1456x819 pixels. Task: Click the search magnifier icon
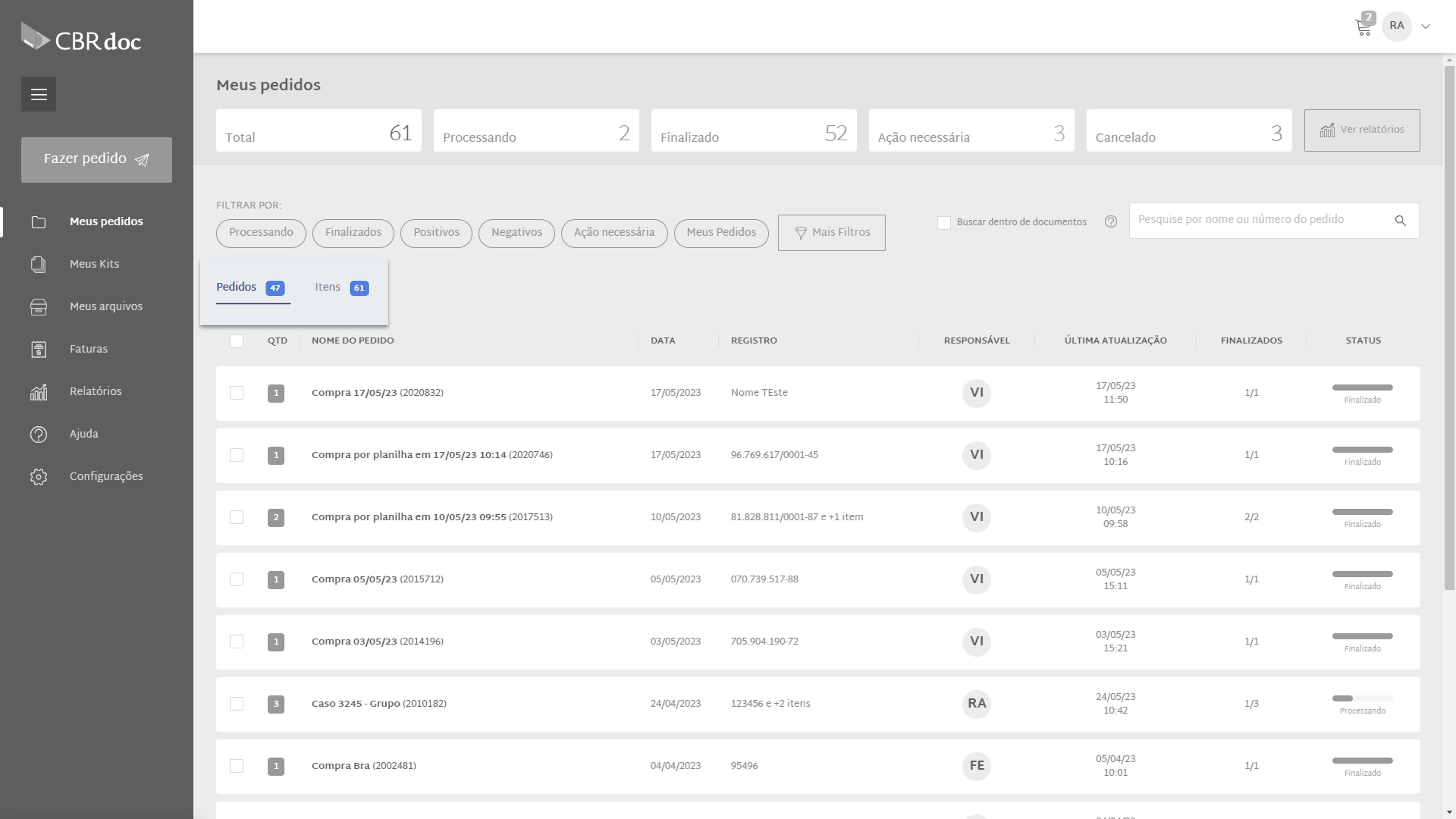click(x=1400, y=220)
